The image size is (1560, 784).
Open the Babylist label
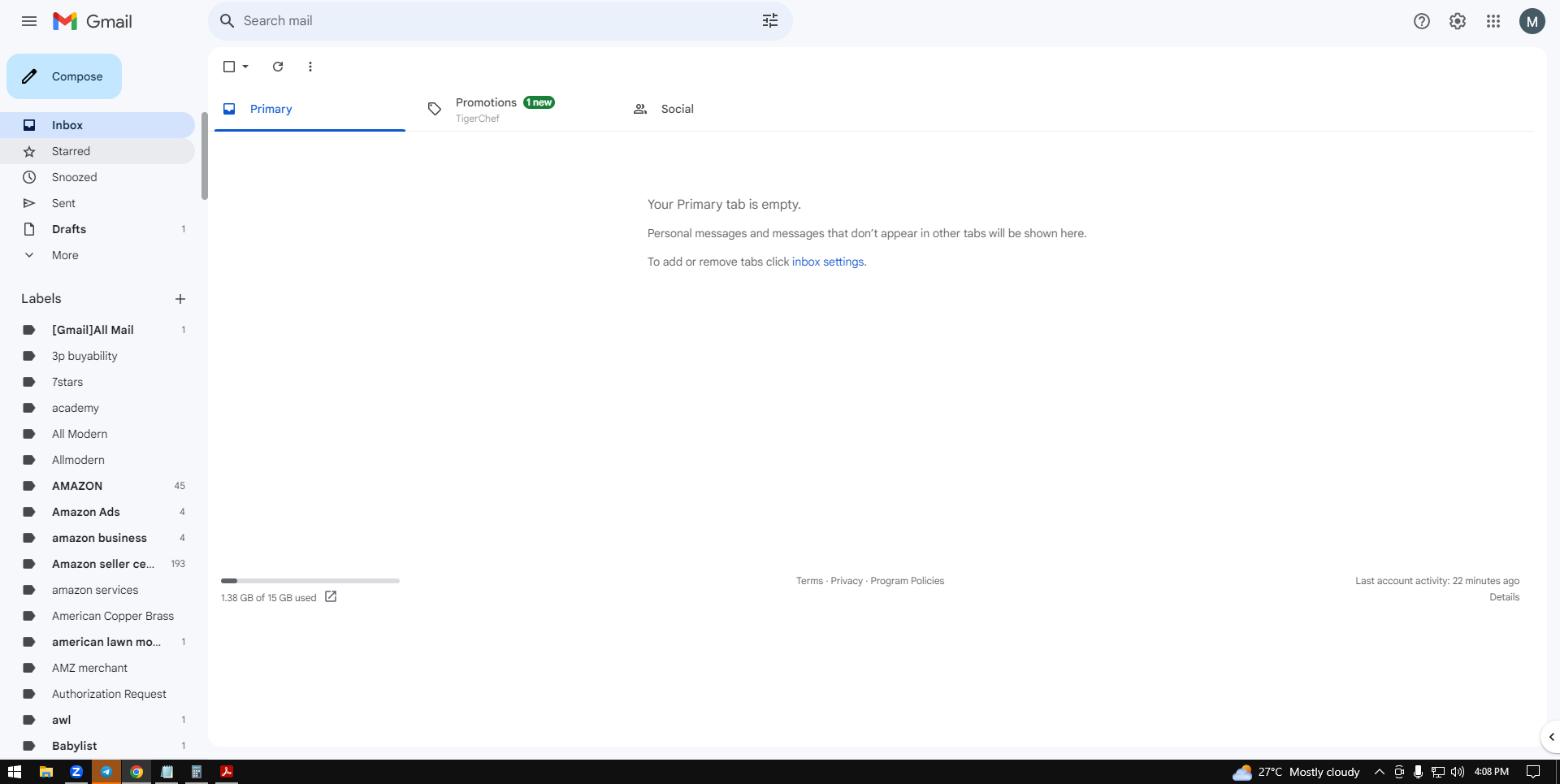(x=97, y=746)
